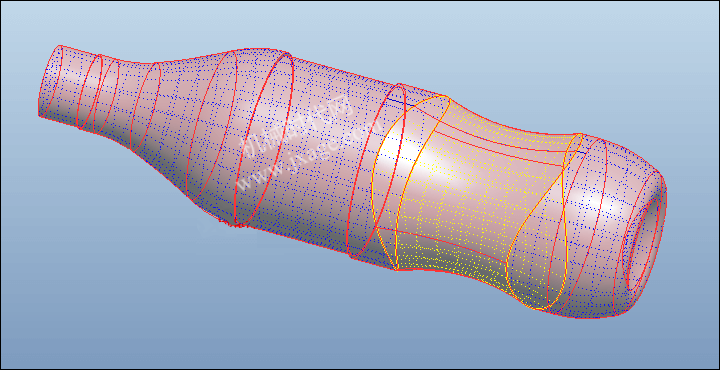
Task: Click the red ring left of the yellow surface
Action: pos(377,171)
